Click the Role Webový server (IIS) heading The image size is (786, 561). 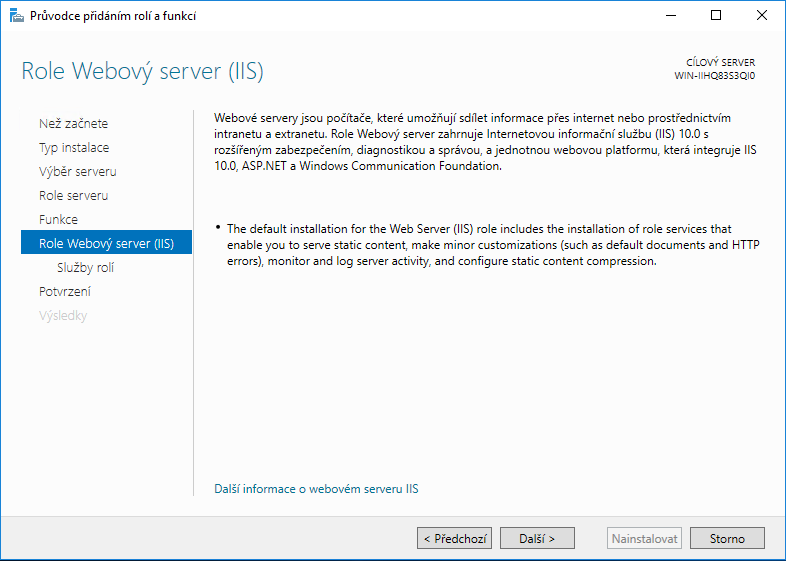[x=142, y=71]
